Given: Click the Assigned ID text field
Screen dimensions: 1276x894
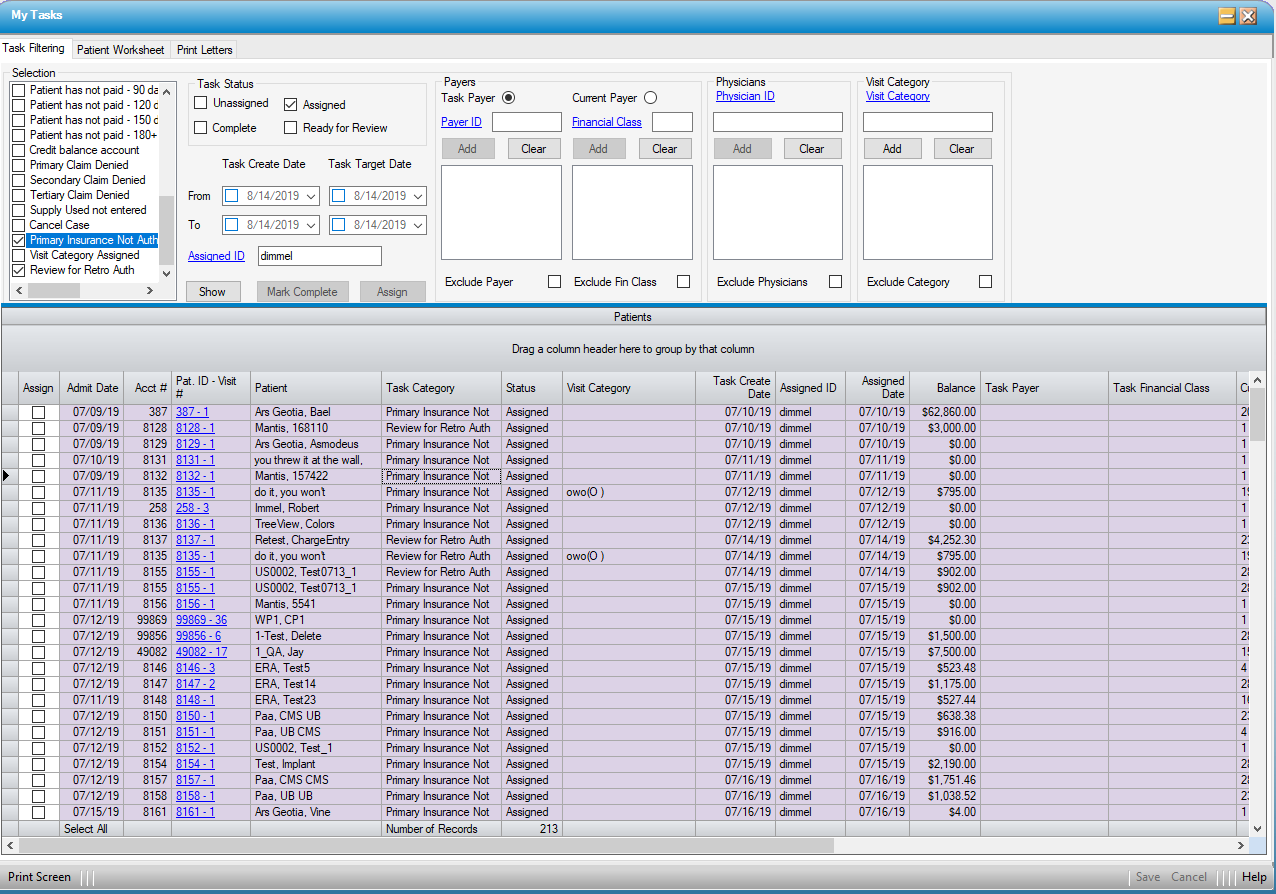Looking at the screenshot, I should tap(319, 256).
